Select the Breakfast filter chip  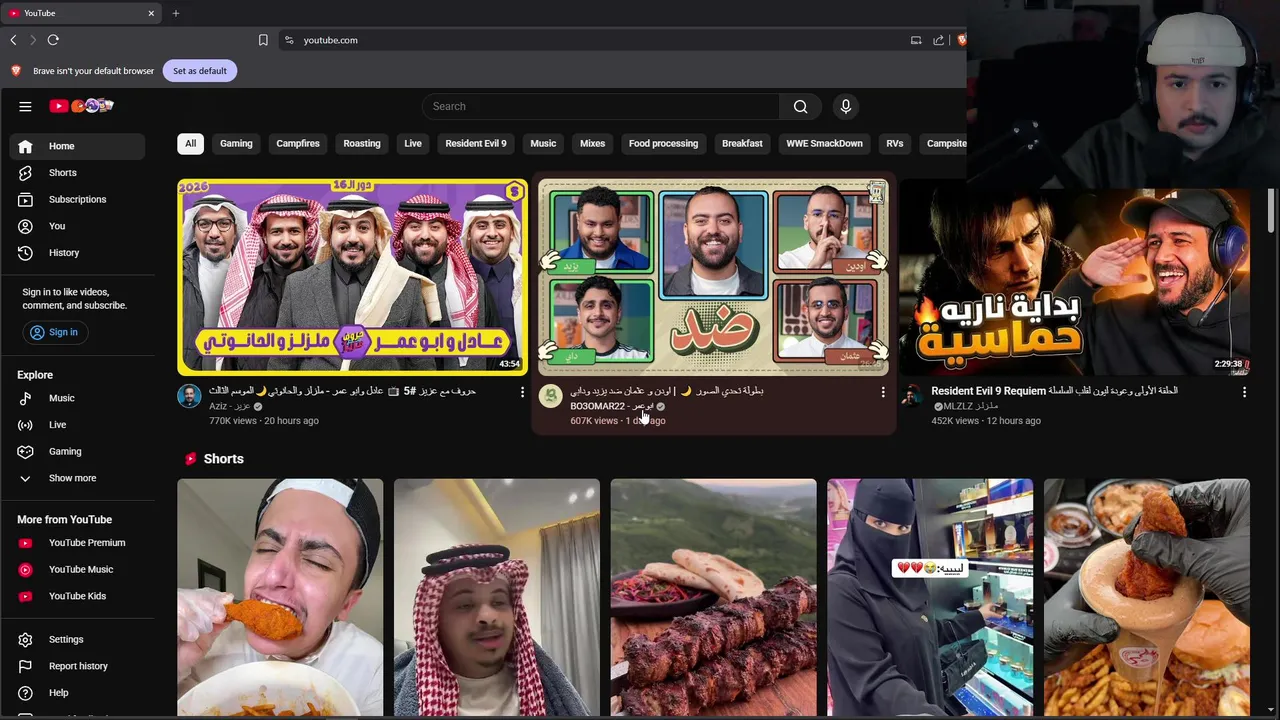coord(742,143)
